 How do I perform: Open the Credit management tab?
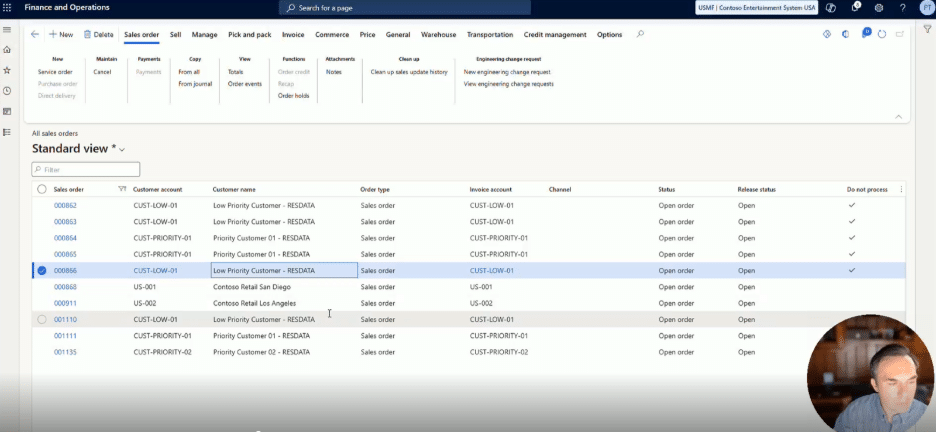[x=555, y=35]
